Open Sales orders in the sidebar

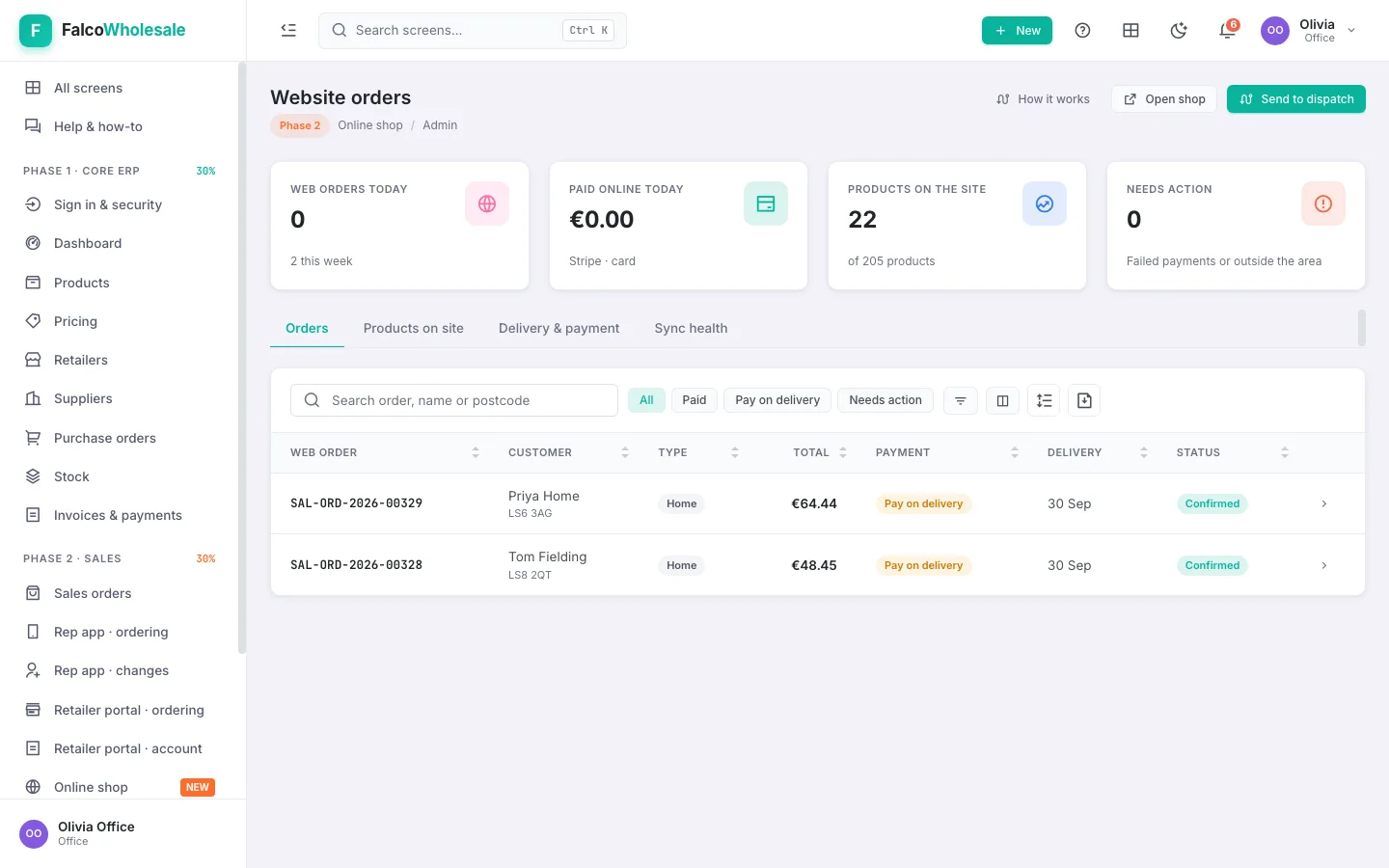(120, 593)
